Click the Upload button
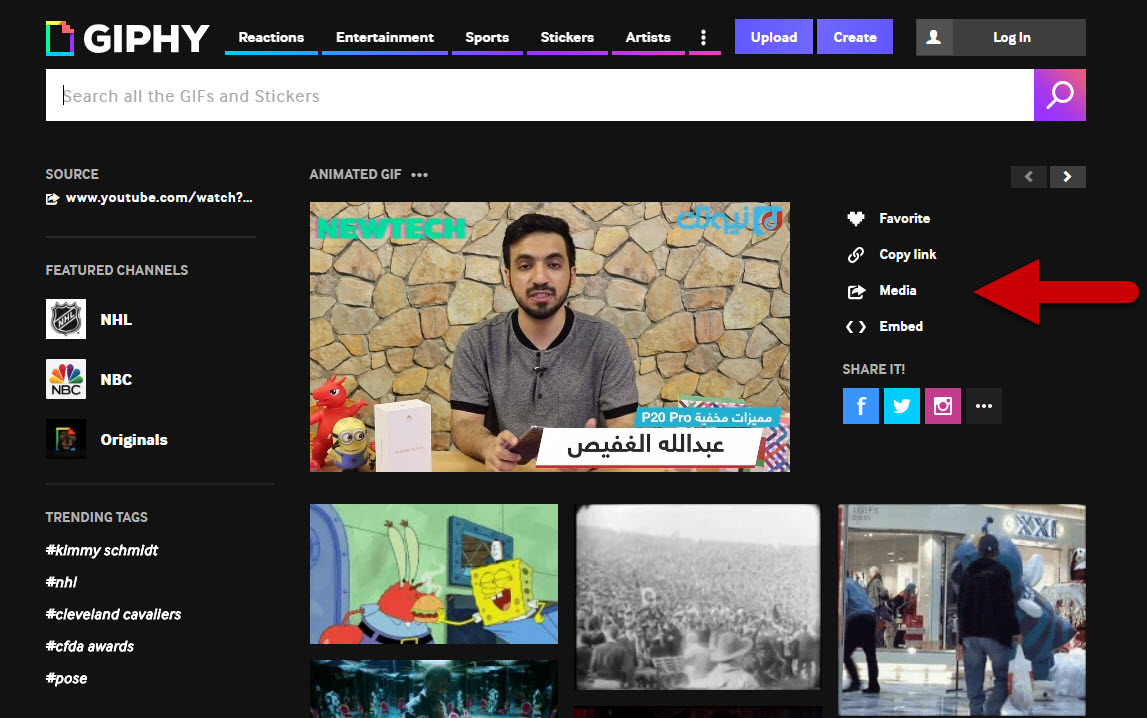Screen dimensions: 1147x718 point(773,37)
